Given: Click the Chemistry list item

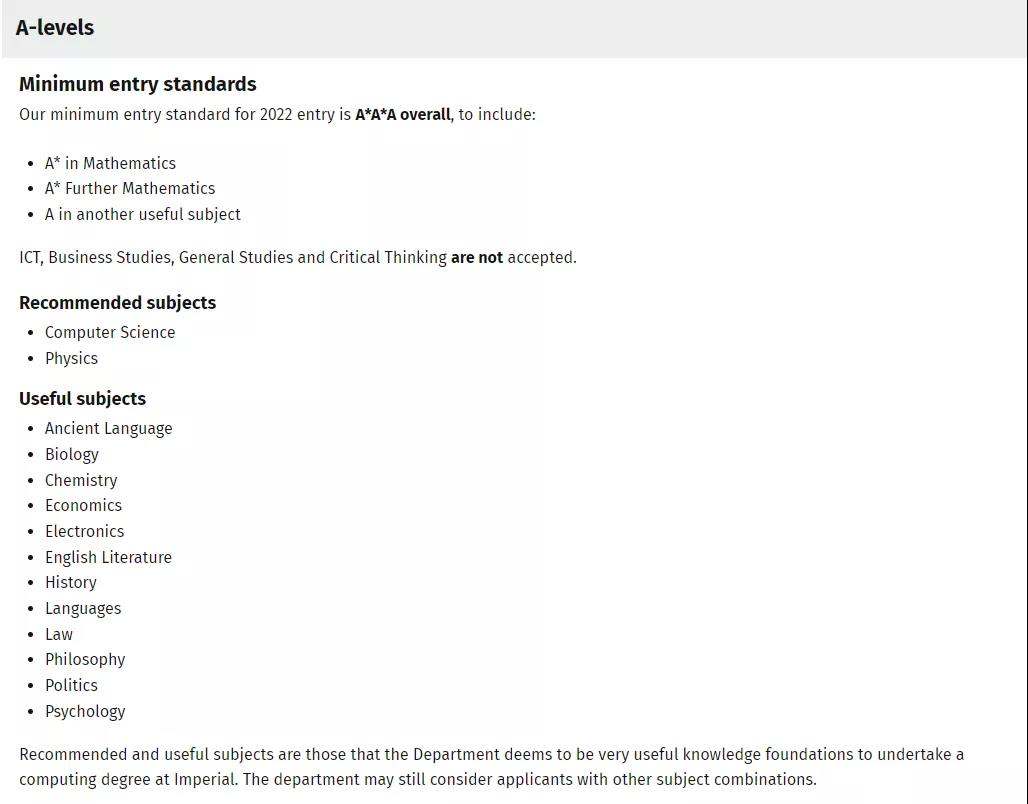Looking at the screenshot, I should [x=81, y=480].
